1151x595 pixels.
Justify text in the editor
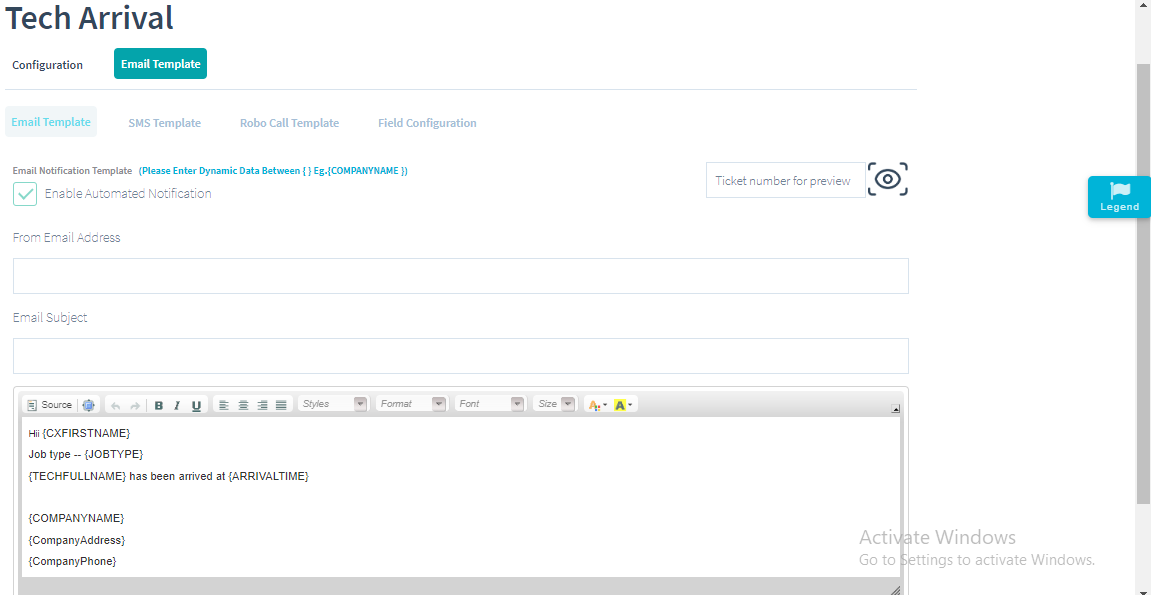[x=281, y=405]
